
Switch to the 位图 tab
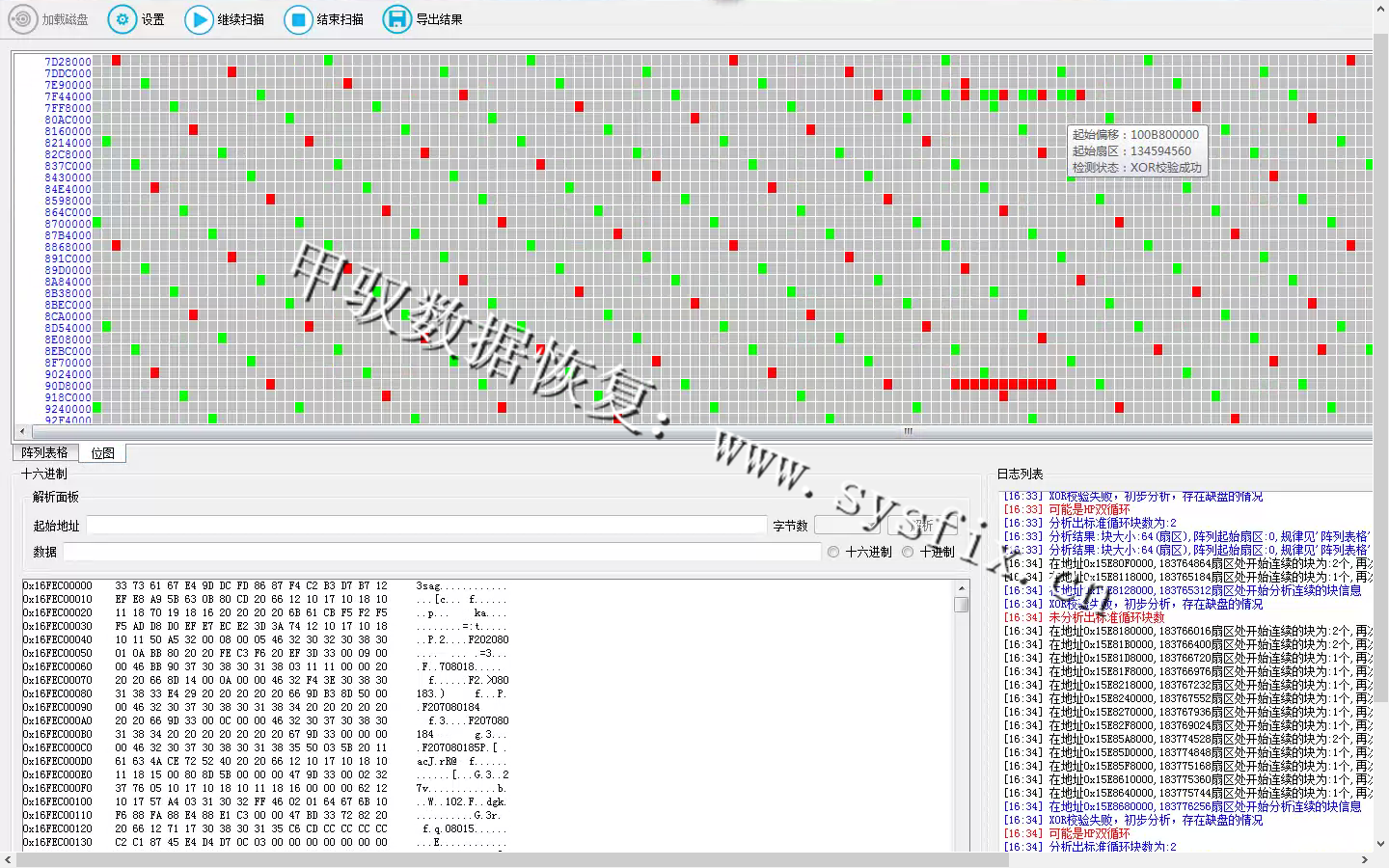(102, 453)
